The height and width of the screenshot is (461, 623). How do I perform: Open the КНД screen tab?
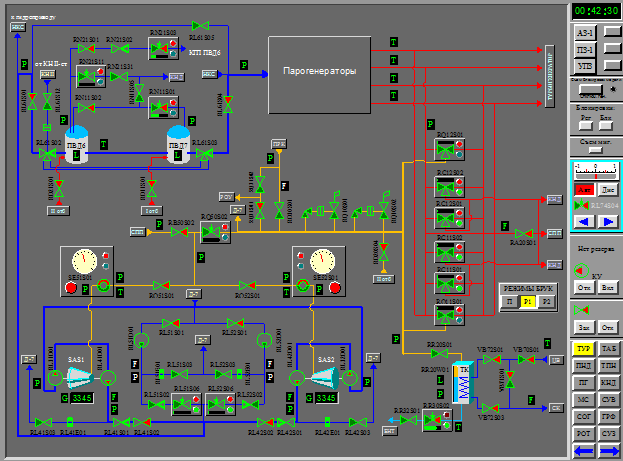coord(609,383)
